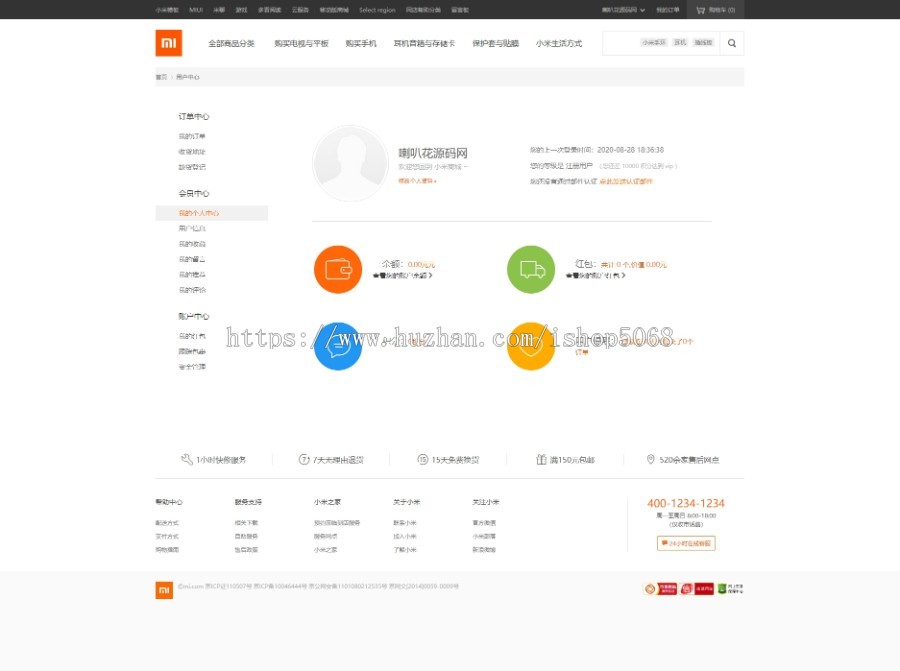The height and width of the screenshot is (671, 900).
Task: Click 支付方式 in footer 帮助中心 column
Action: click(x=167, y=536)
